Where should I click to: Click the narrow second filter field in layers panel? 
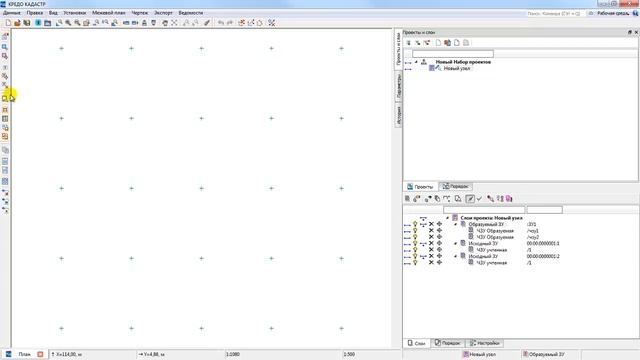[x=544, y=210]
